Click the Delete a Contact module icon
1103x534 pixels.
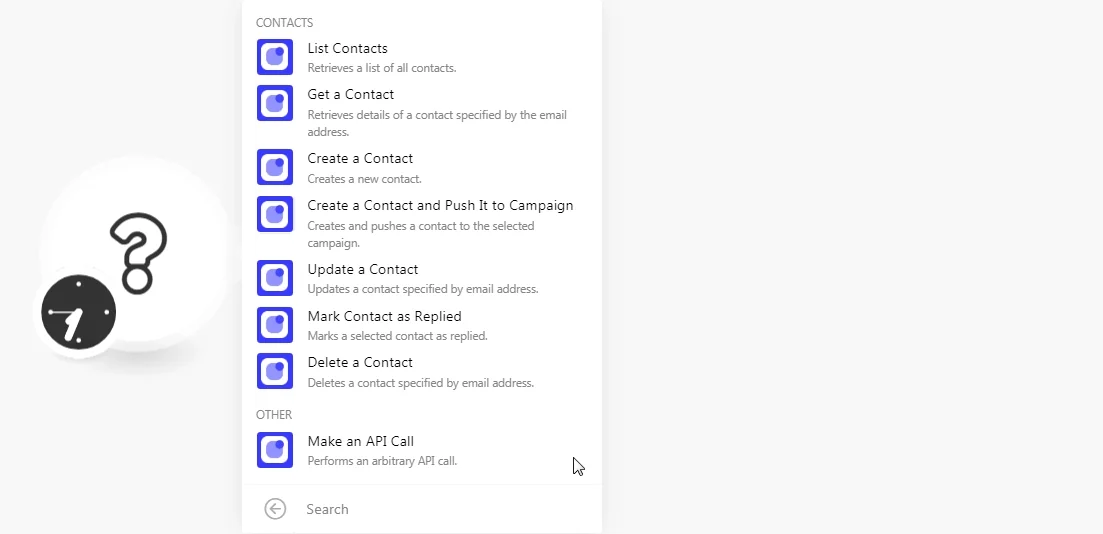click(274, 371)
